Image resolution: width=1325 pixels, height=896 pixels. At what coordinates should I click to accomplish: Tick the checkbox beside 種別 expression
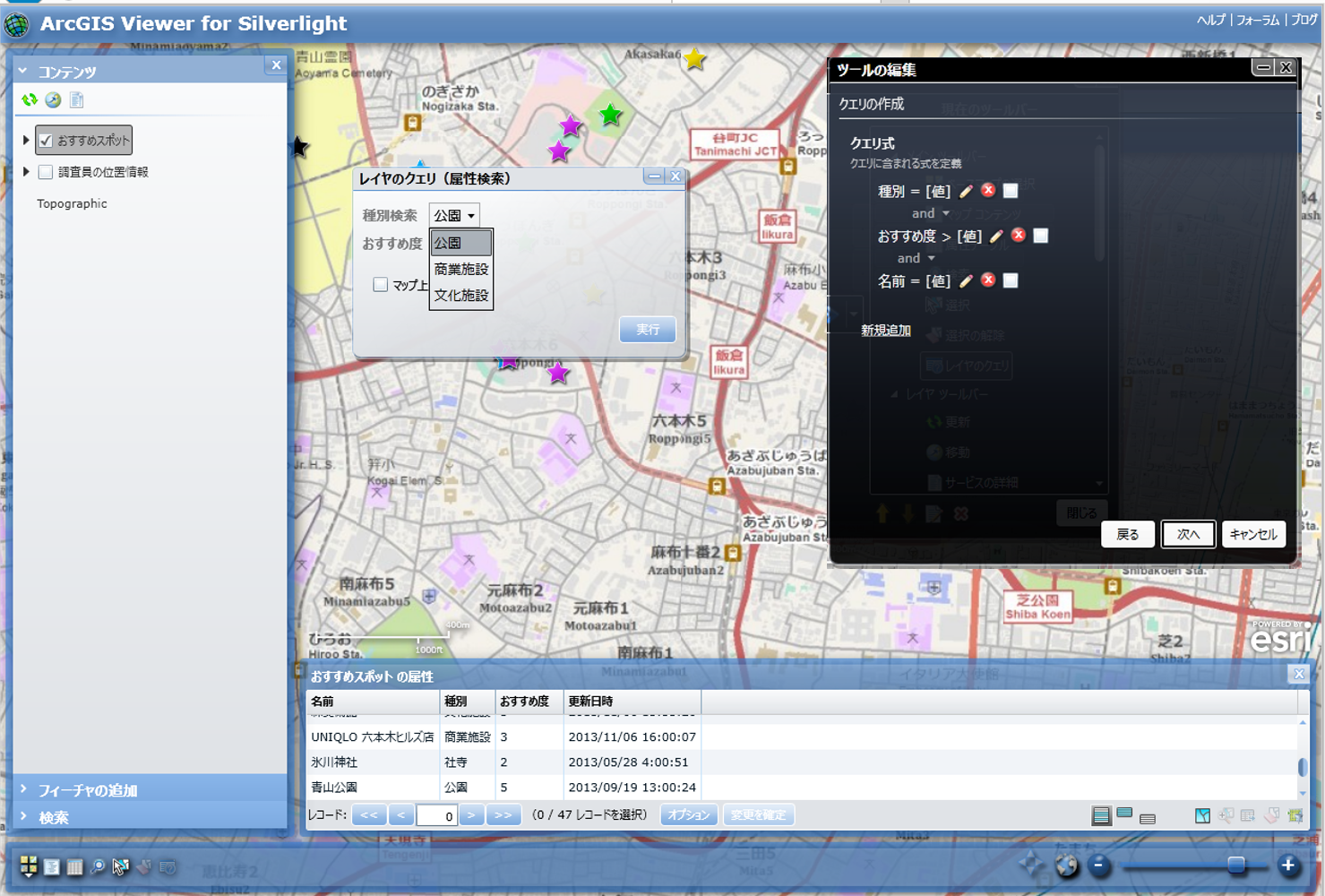point(1011,191)
